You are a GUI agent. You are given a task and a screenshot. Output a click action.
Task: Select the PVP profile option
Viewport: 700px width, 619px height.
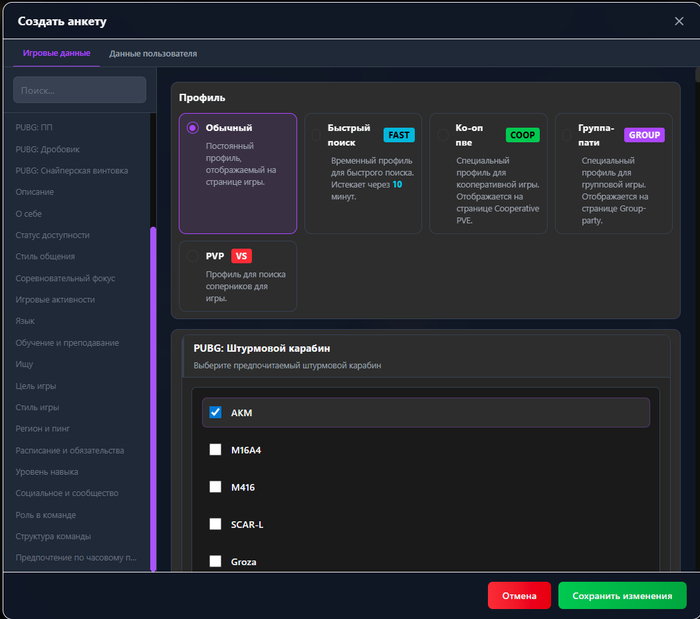(192, 256)
